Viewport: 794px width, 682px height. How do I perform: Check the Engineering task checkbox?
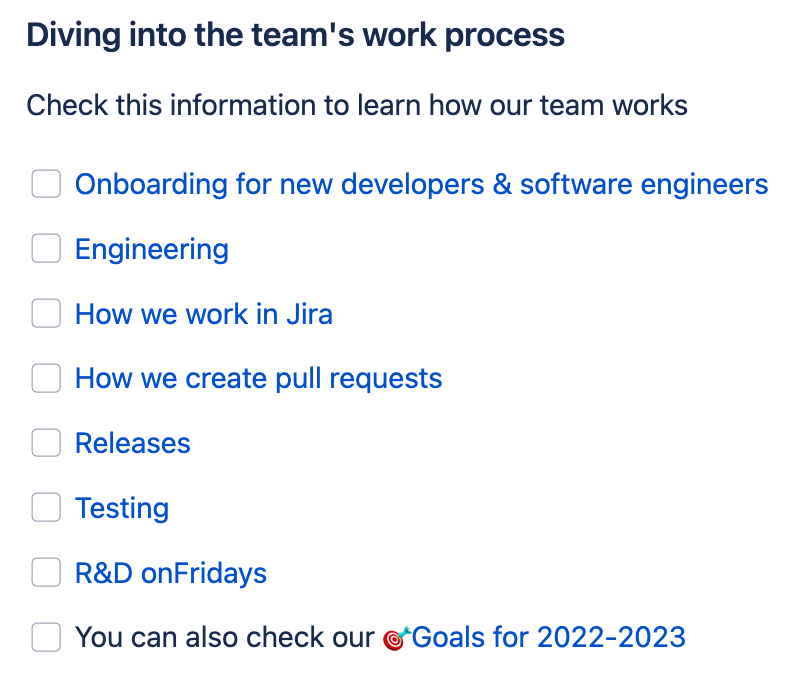(46, 248)
